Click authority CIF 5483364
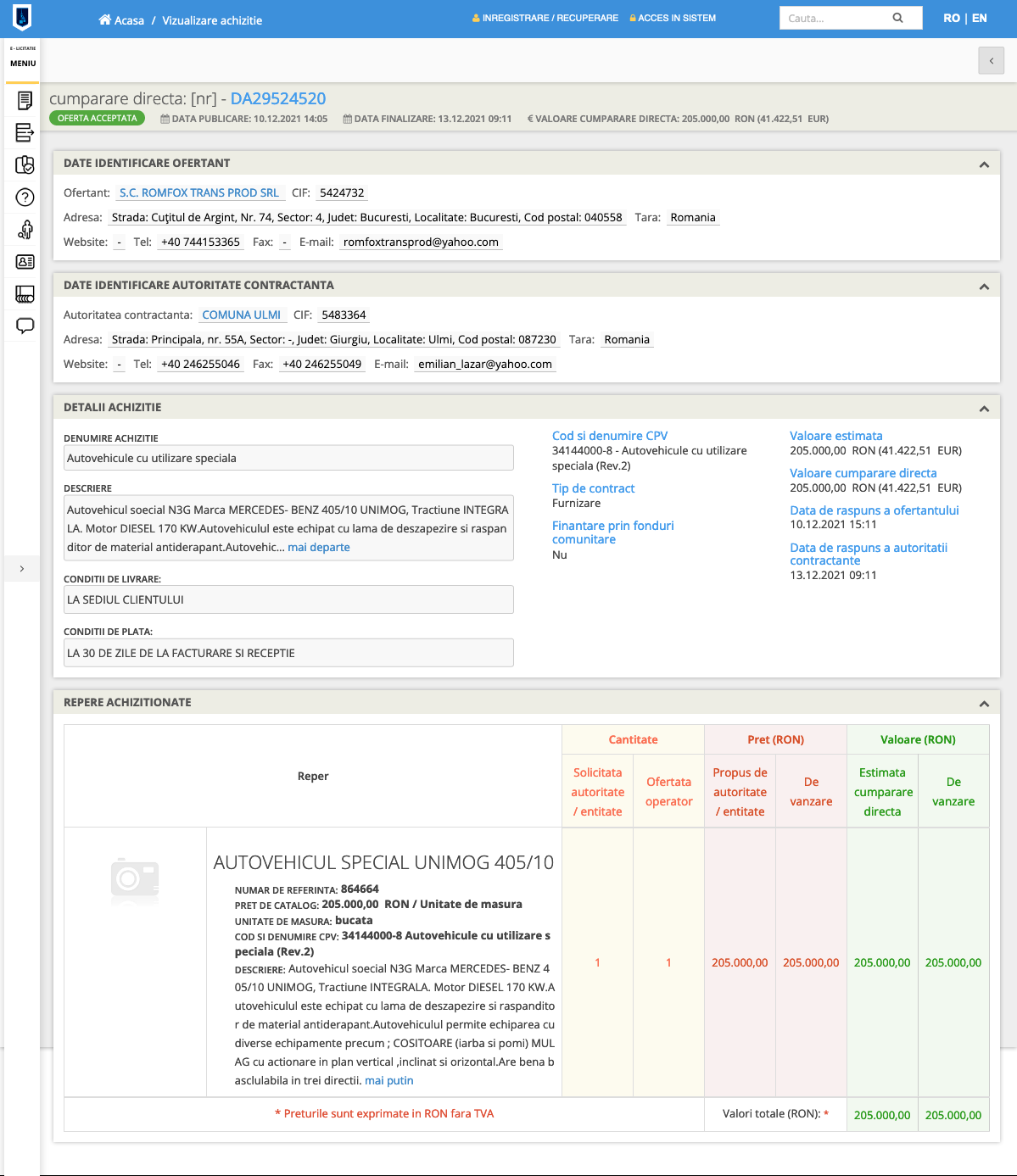The image size is (1017, 1176). pos(344,315)
